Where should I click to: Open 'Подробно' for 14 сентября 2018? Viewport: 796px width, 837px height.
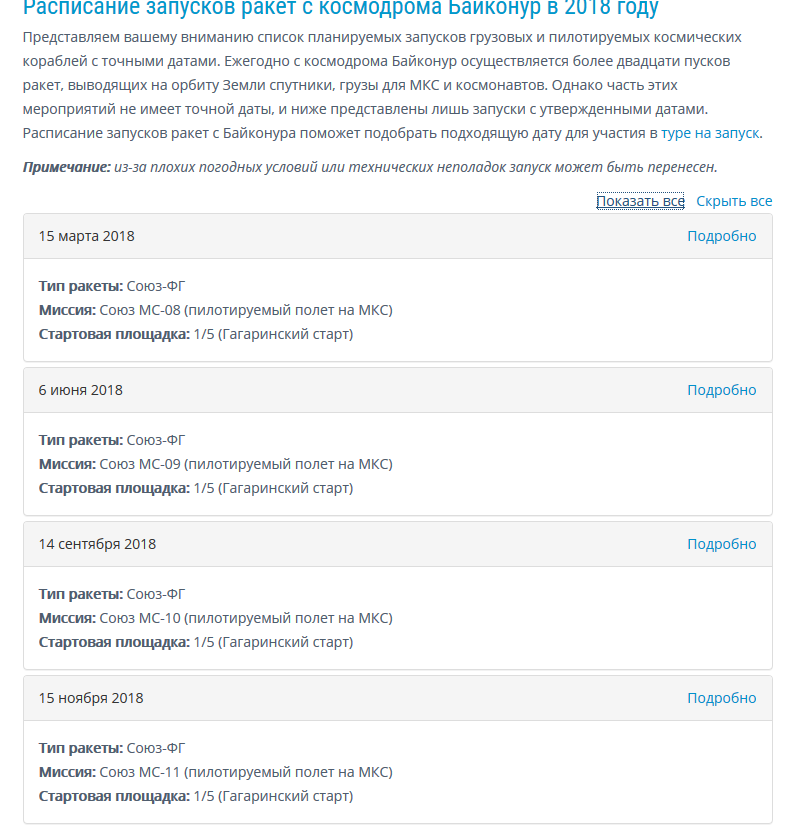(721, 544)
